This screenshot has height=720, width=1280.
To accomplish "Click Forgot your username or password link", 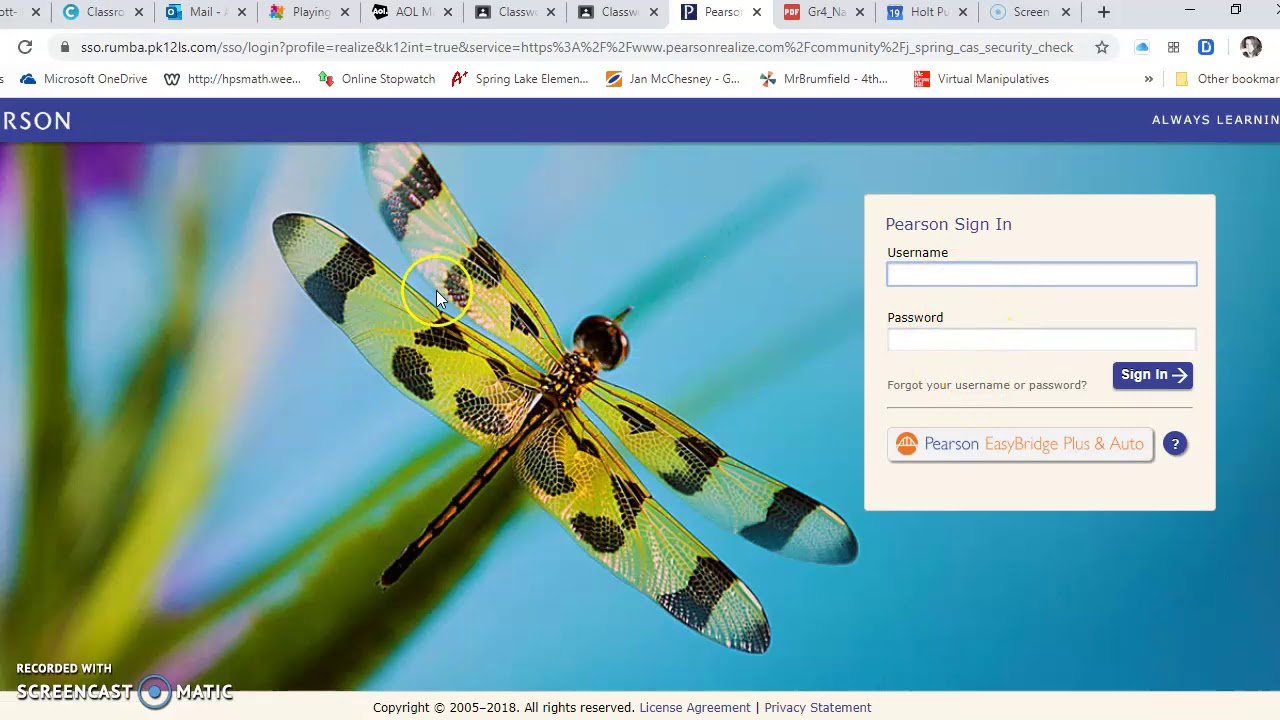I will pos(987,385).
